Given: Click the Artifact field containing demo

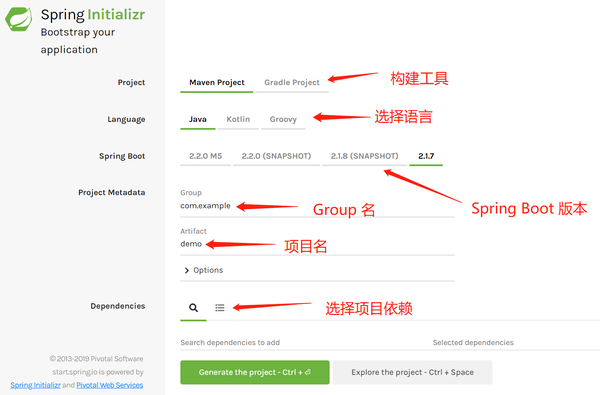Looking at the screenshot, I should (317, 244).
